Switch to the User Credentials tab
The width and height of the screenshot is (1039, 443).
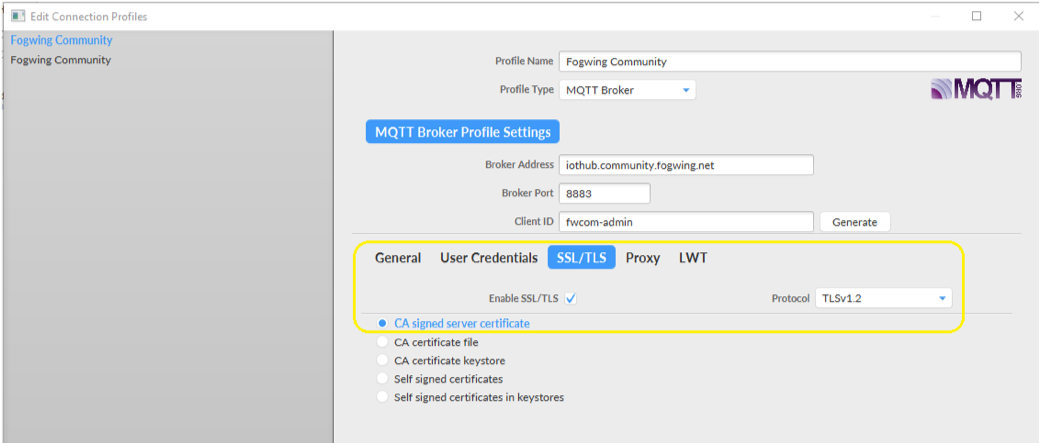point(489,258)
